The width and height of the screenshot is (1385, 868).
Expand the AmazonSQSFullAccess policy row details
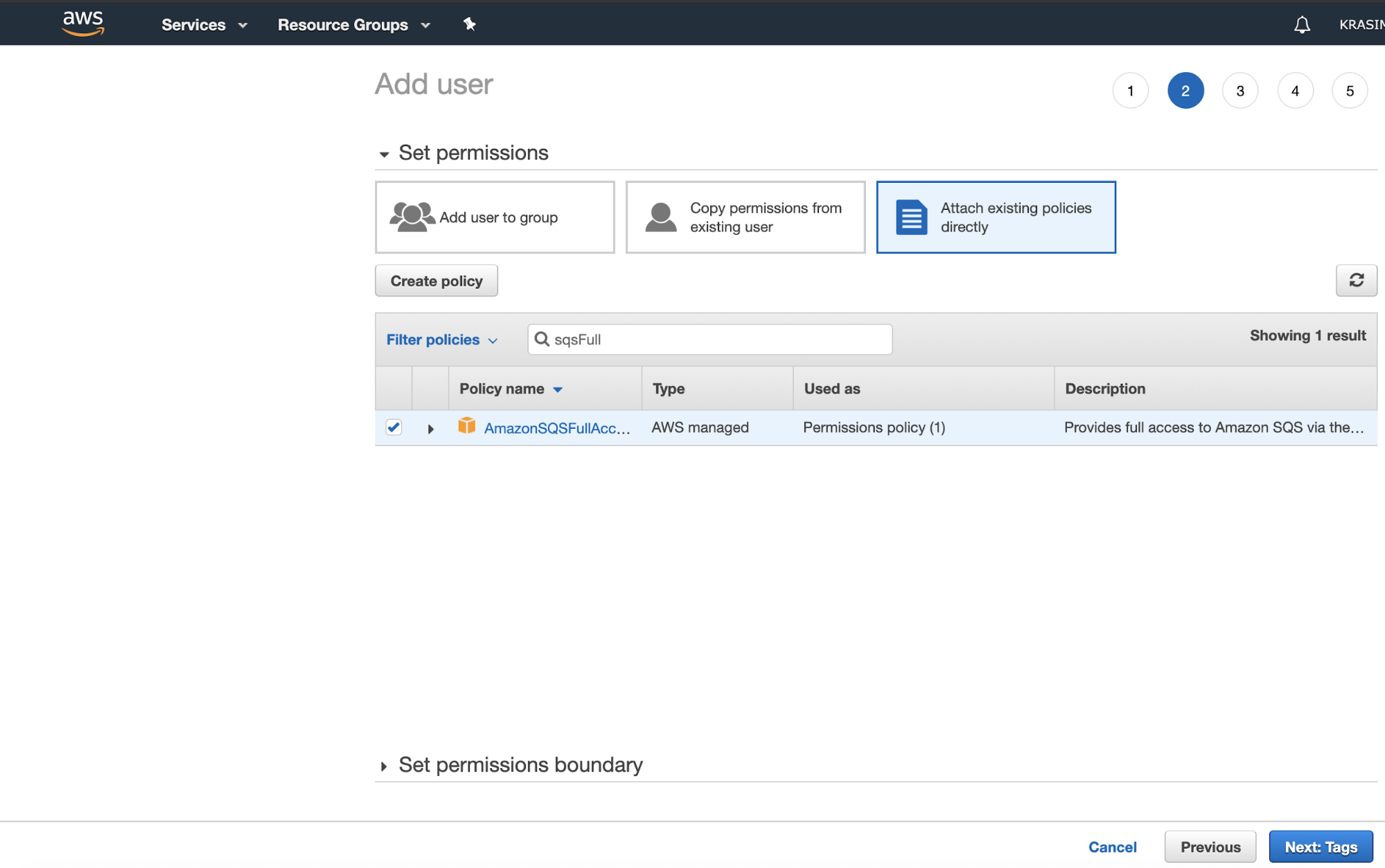[430, 429]
